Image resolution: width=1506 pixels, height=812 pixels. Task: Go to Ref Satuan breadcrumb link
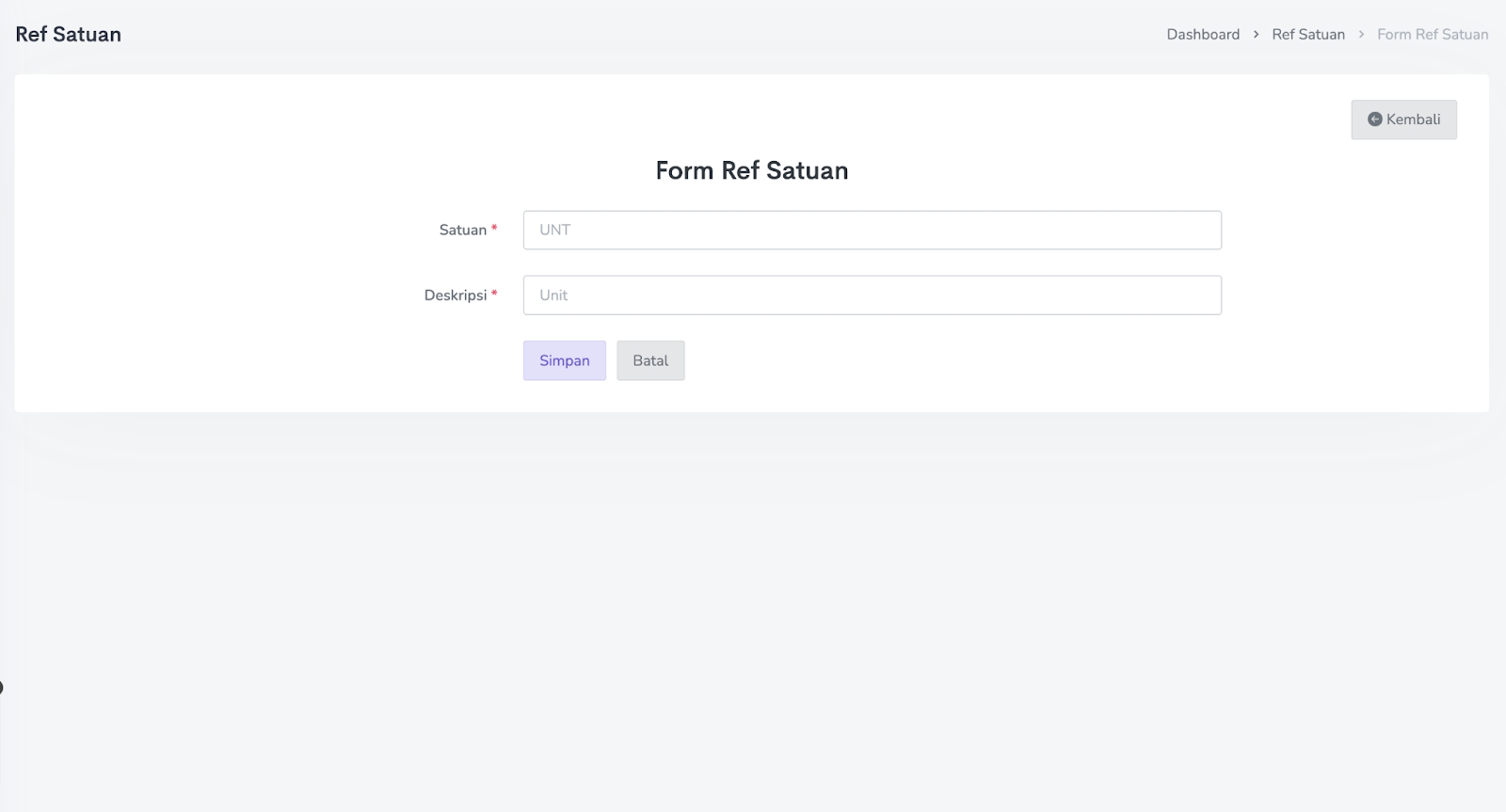[1308, 35]
